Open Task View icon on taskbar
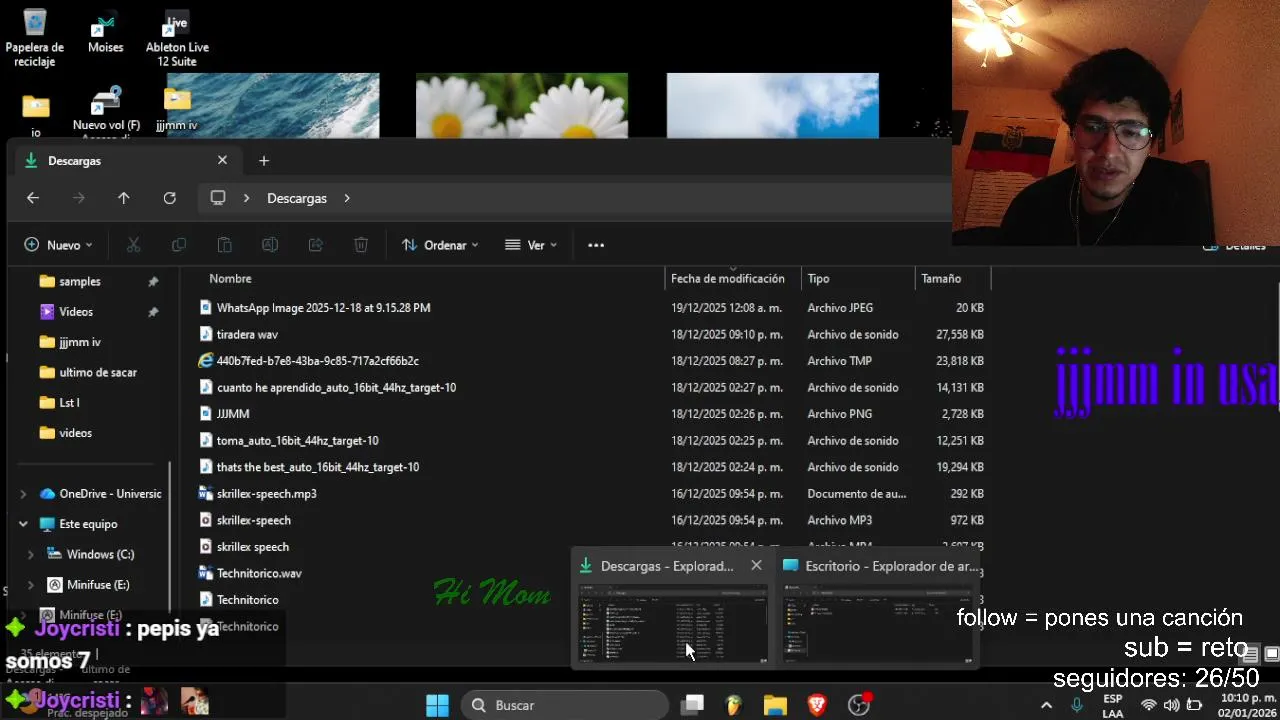This screenshot has height=720, width=1280. [693, 705]
